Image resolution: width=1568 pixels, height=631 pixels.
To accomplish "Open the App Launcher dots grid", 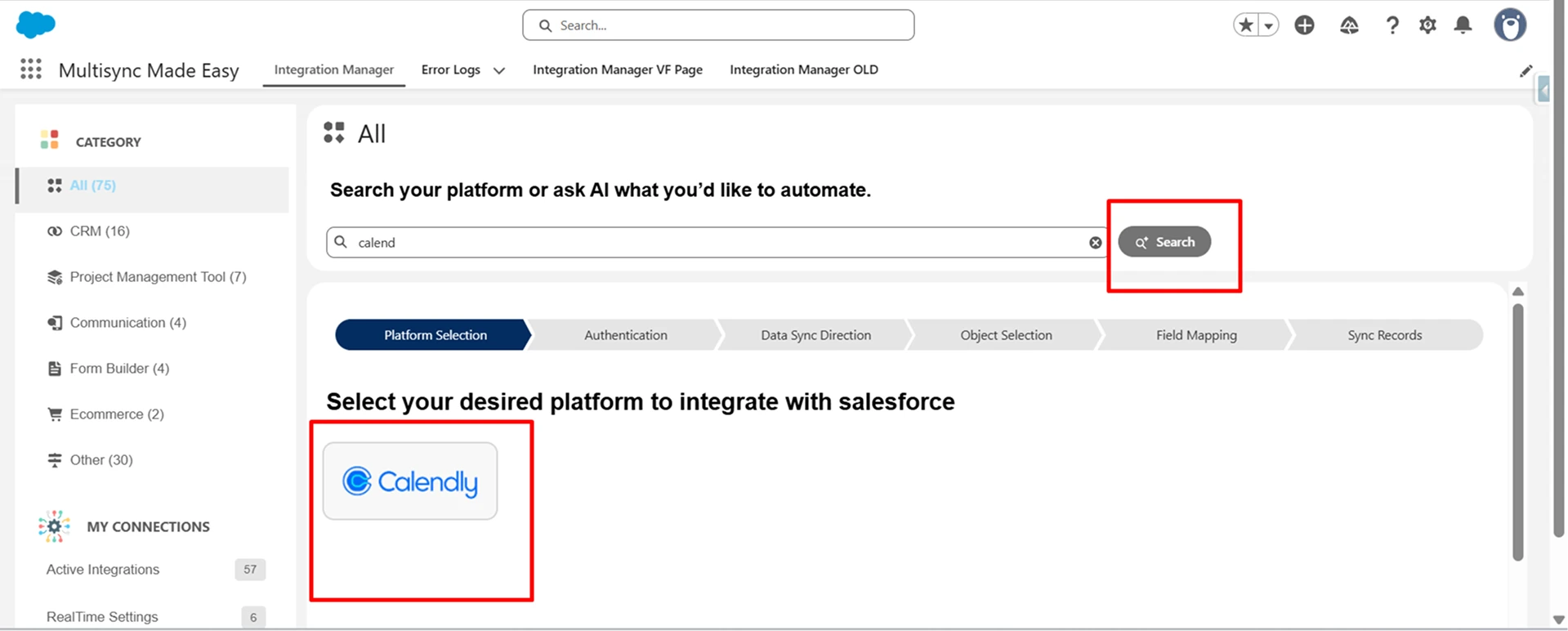I will 31,69.
